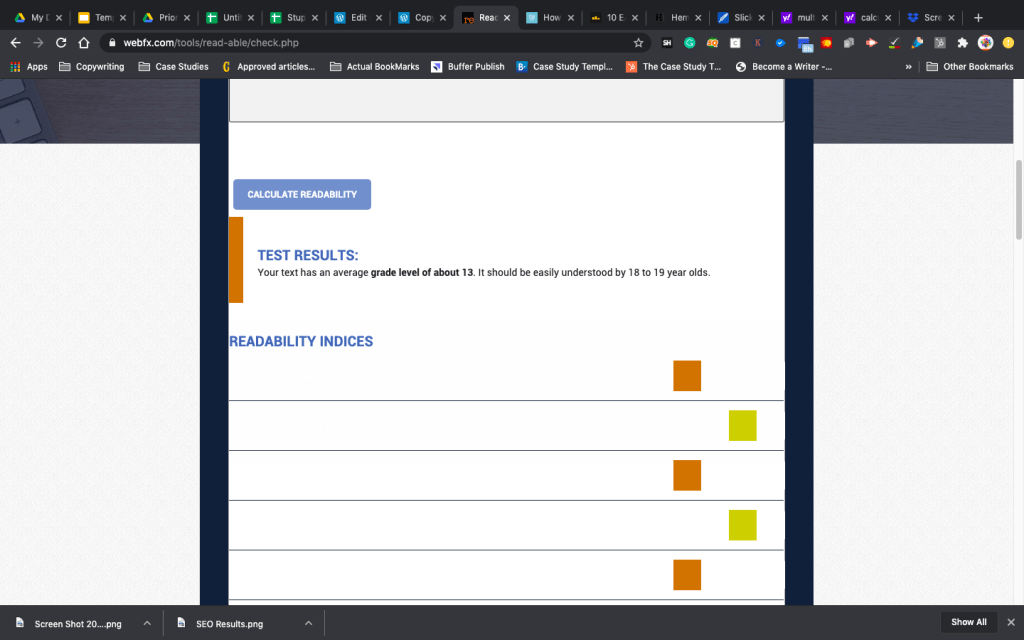1024x640 pixels.
Task: Bookmark this page with the star icon
Action: click(638, 43)
